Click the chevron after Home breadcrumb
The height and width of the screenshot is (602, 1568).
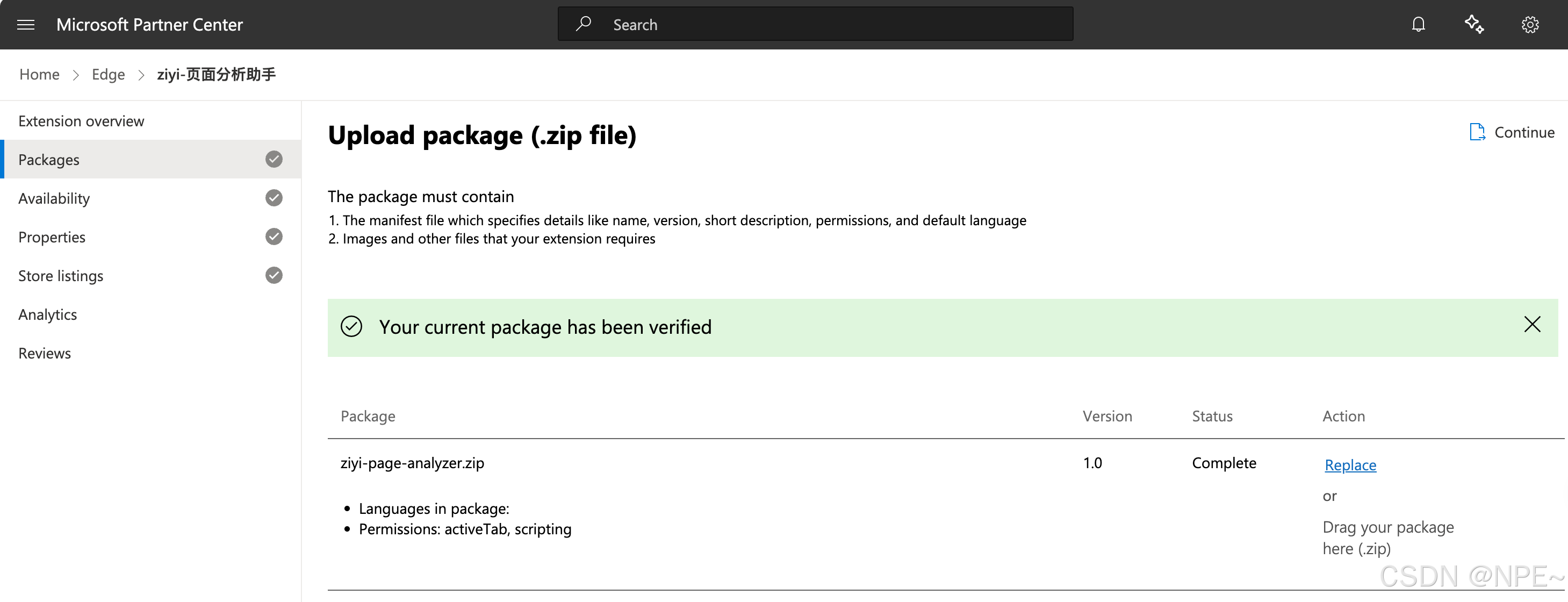coord(76,75)
